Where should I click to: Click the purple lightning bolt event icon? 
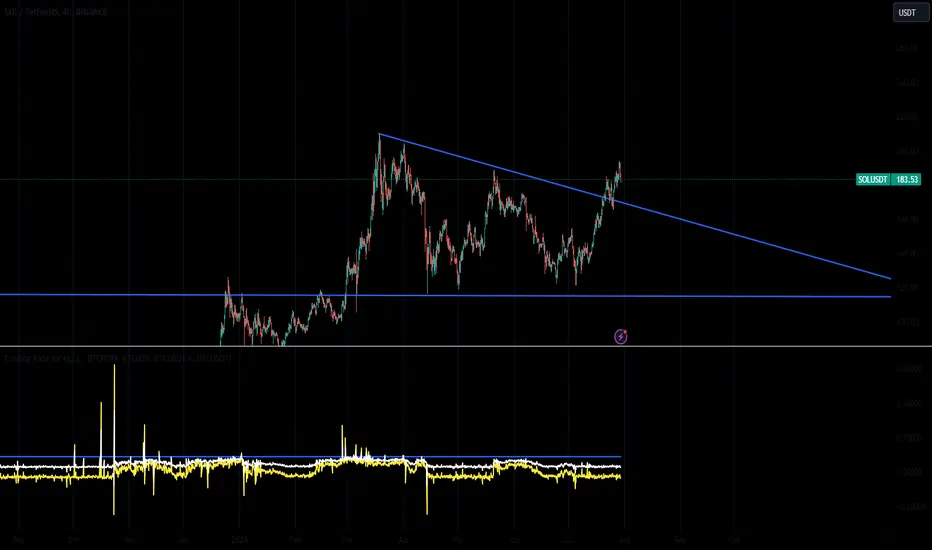pos(621,337)
